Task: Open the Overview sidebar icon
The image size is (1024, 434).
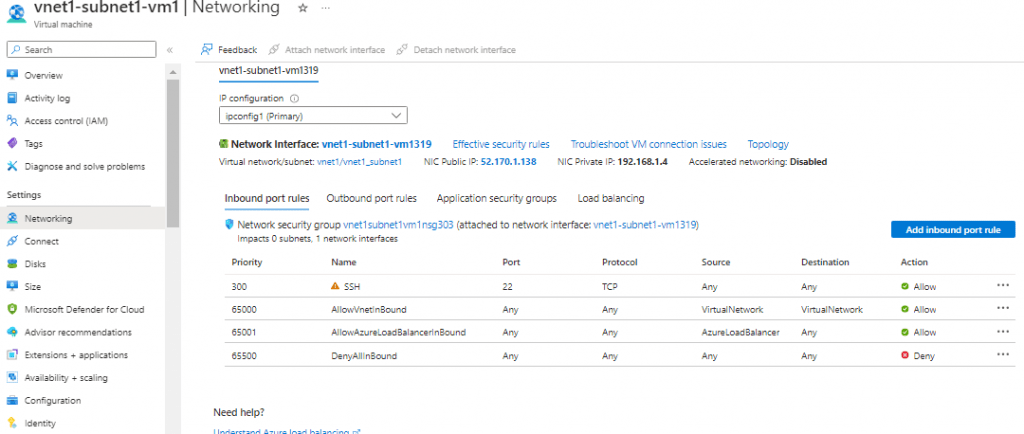Action: [x=12, y=75]
